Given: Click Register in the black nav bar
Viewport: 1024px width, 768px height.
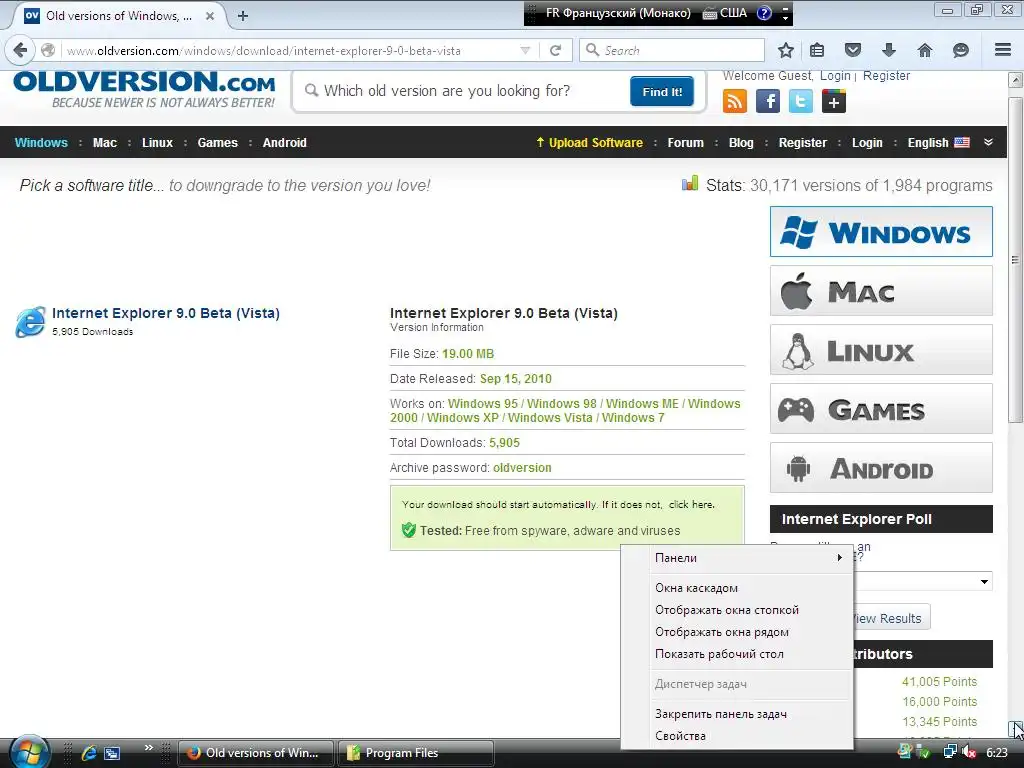Looking at the screenshot, I should (803, 142).
